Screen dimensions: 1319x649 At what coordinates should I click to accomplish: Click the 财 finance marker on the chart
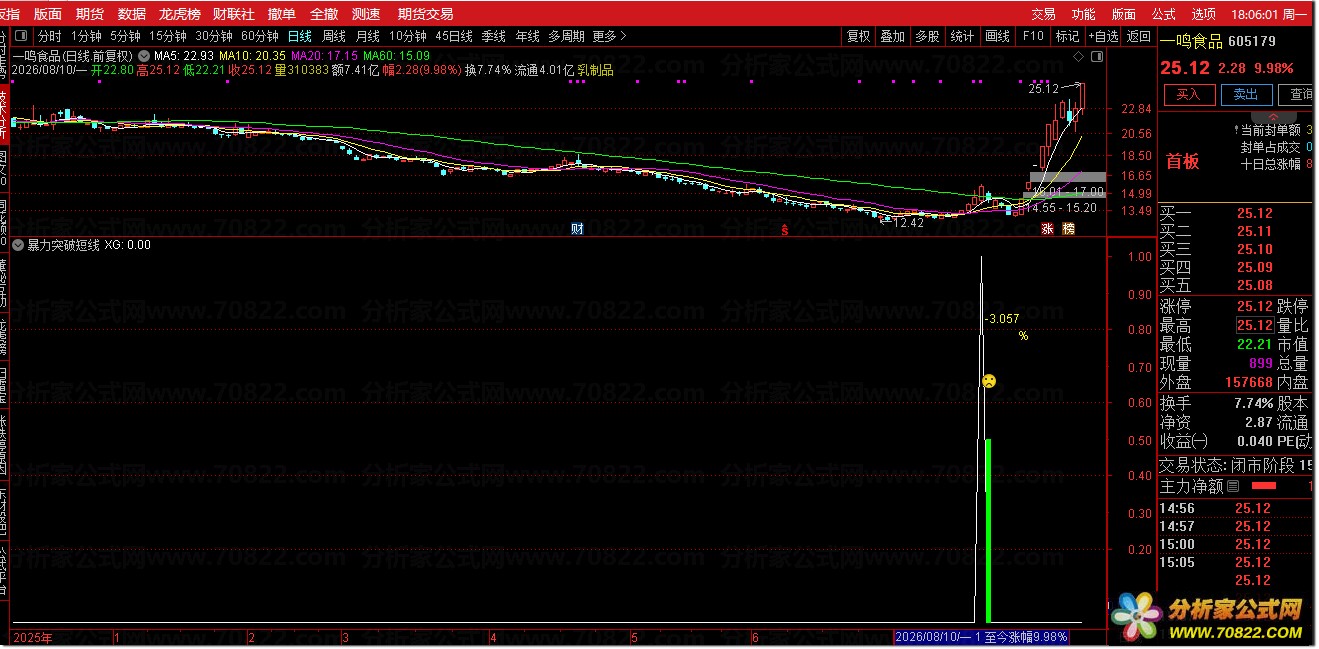pyautogui.click(x=577, y=229)
